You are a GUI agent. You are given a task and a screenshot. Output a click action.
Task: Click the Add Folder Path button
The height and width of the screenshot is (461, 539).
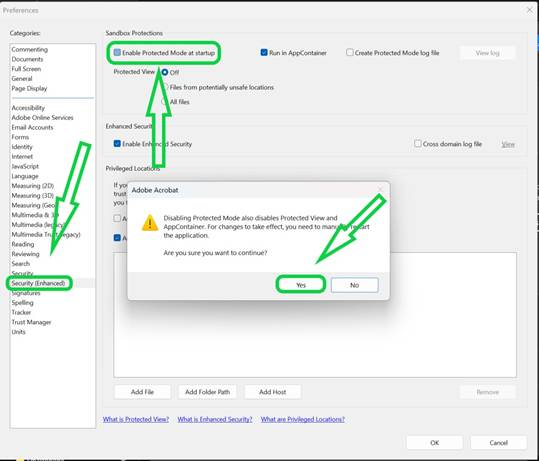pos(207,392)
